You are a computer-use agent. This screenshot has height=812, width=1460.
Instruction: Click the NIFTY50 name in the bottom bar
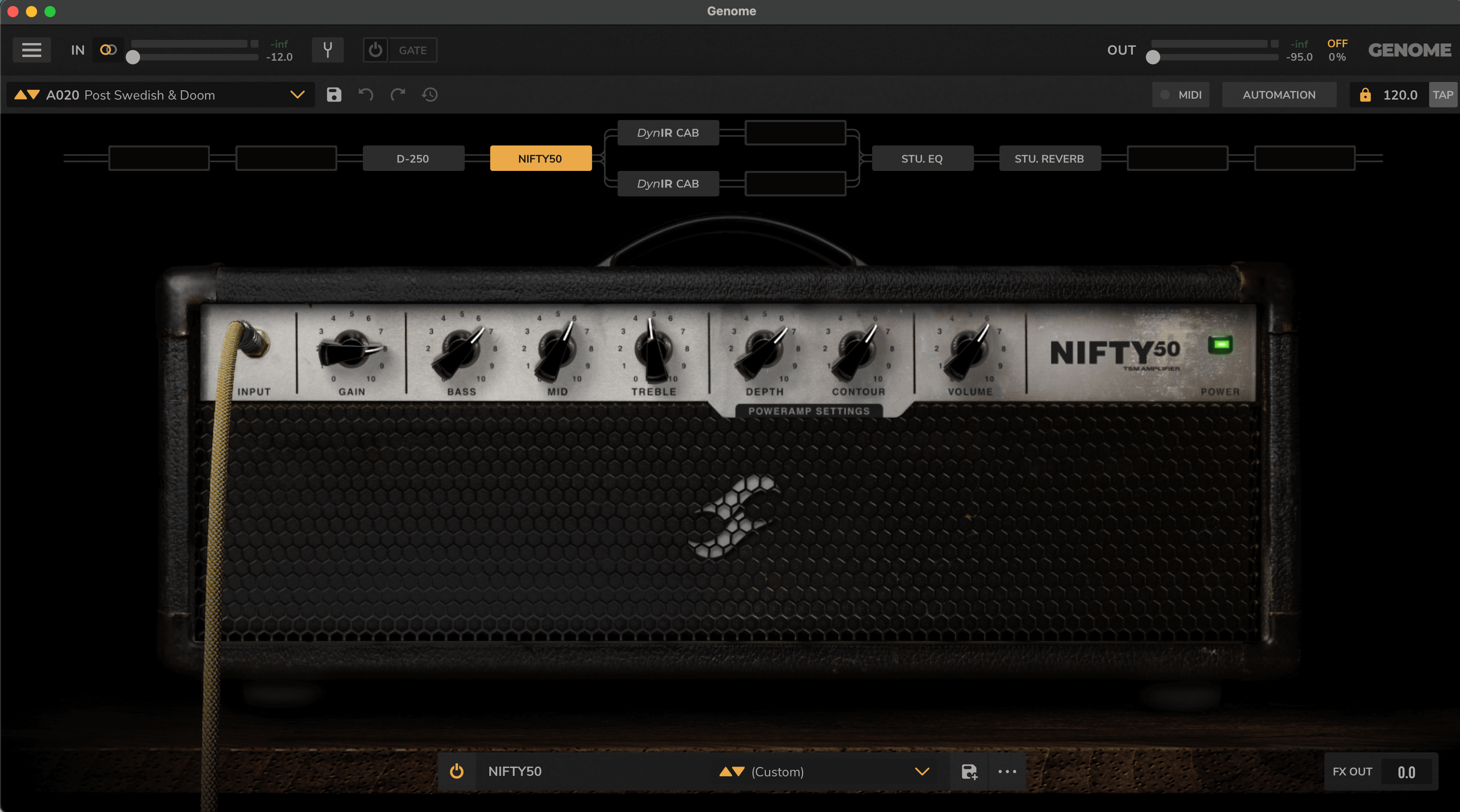click(x=515, y=771)
